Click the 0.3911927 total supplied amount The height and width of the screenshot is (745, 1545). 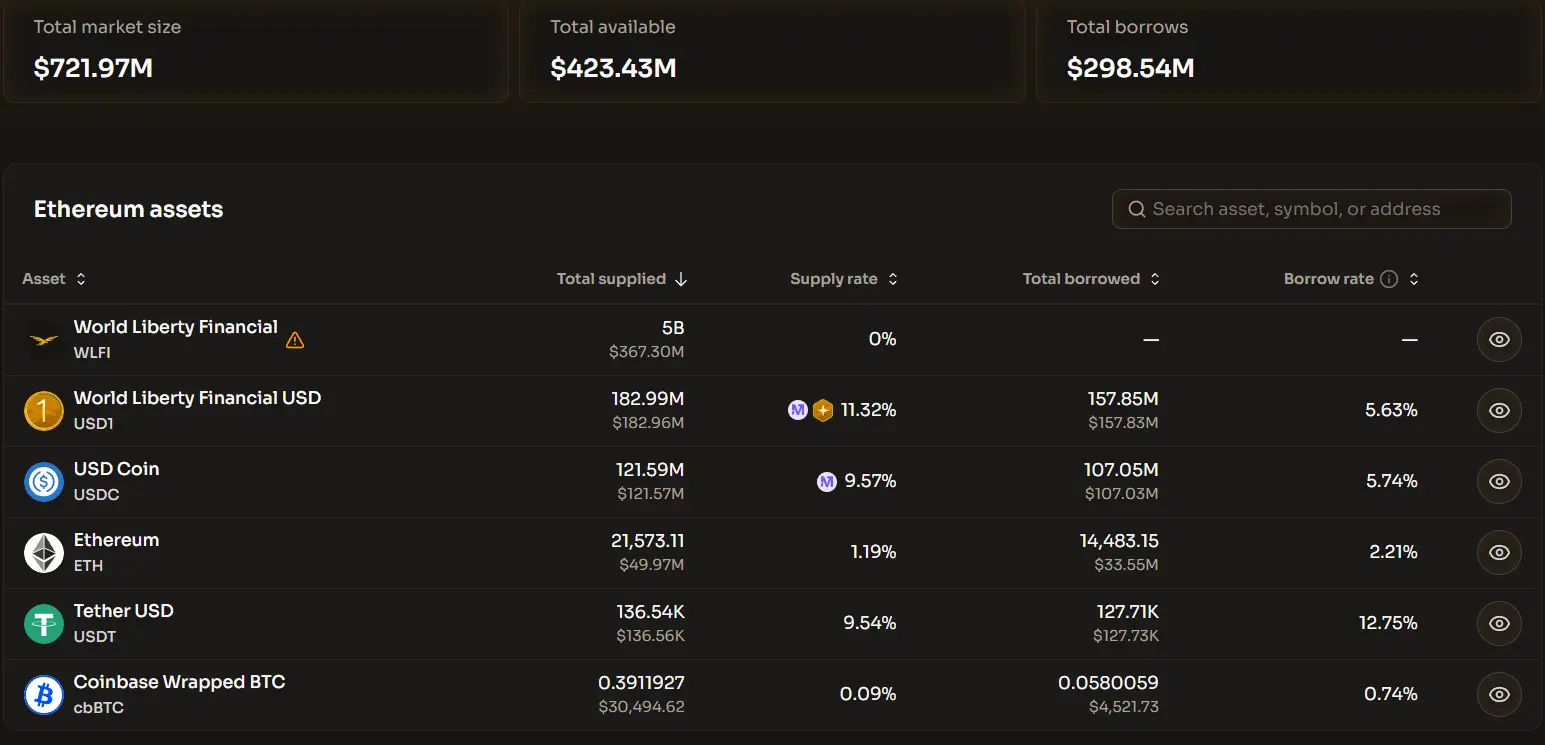click(642, 683)
